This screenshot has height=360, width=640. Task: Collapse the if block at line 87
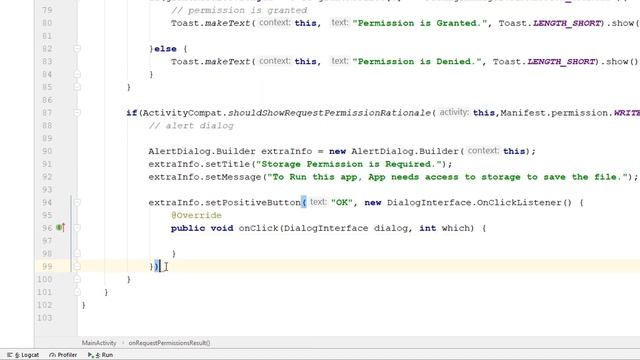pos(77,113)
